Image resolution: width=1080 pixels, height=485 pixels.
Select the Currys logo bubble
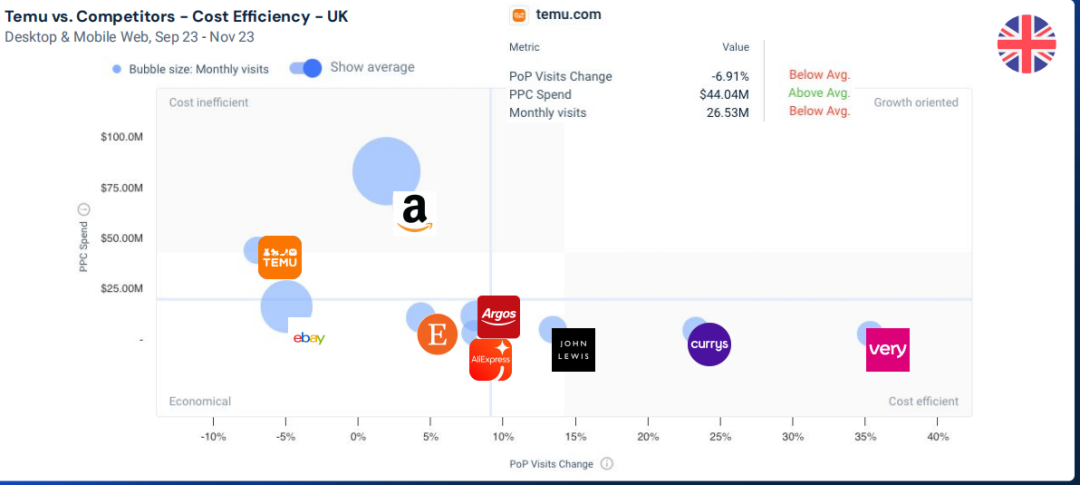709,345
